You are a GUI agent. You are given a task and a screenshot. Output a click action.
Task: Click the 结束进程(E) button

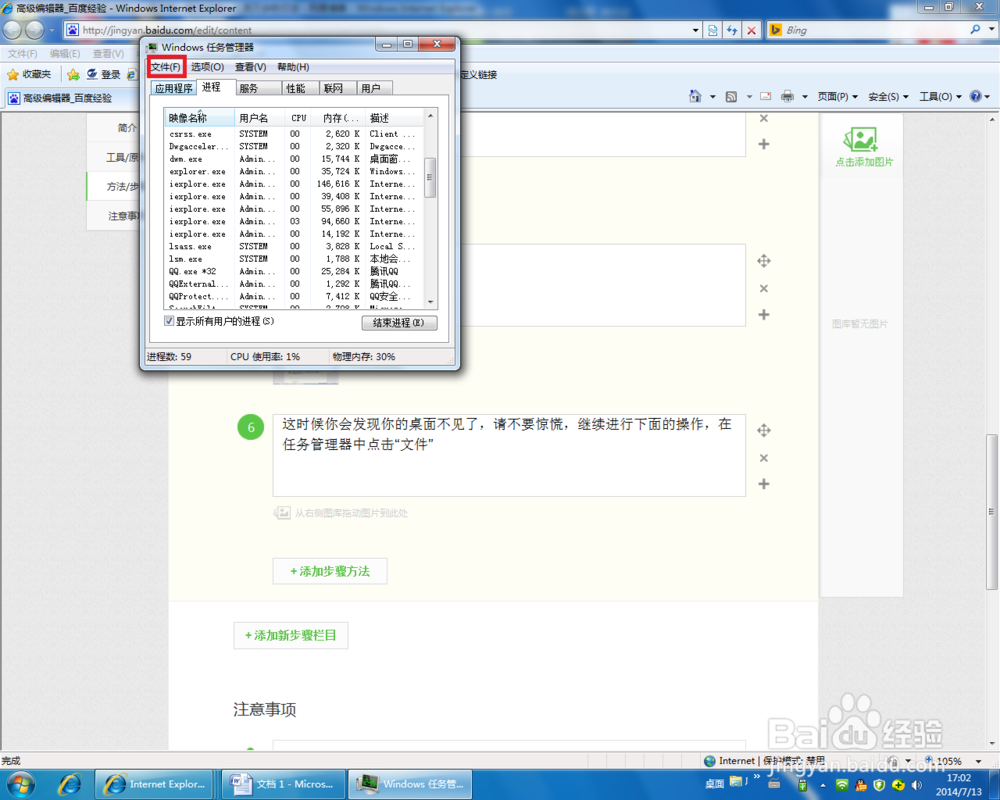pos(399,322)
